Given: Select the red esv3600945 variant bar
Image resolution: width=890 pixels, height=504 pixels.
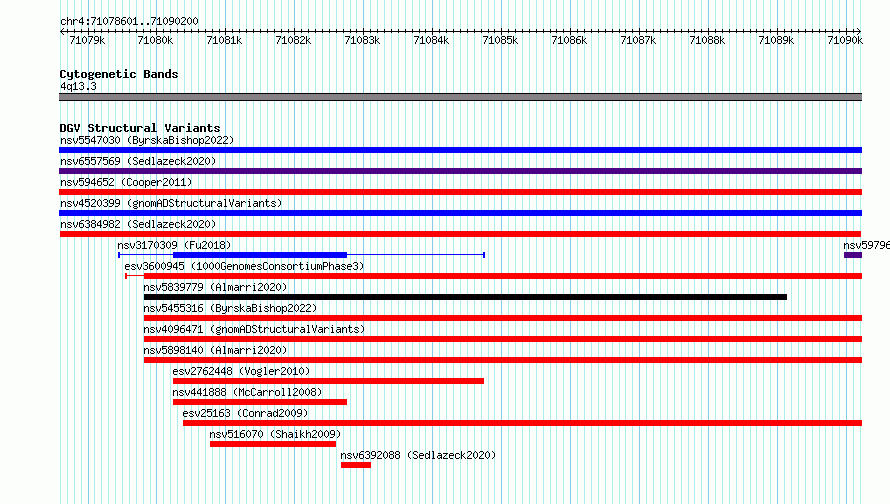Looking at the screenshot, I should pos(503,276).
